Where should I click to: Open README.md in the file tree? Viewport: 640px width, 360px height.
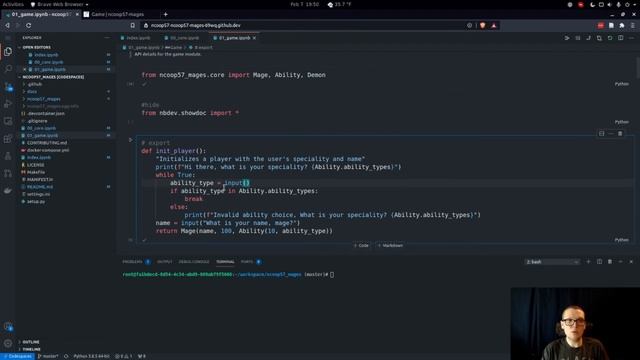(40, 187)
